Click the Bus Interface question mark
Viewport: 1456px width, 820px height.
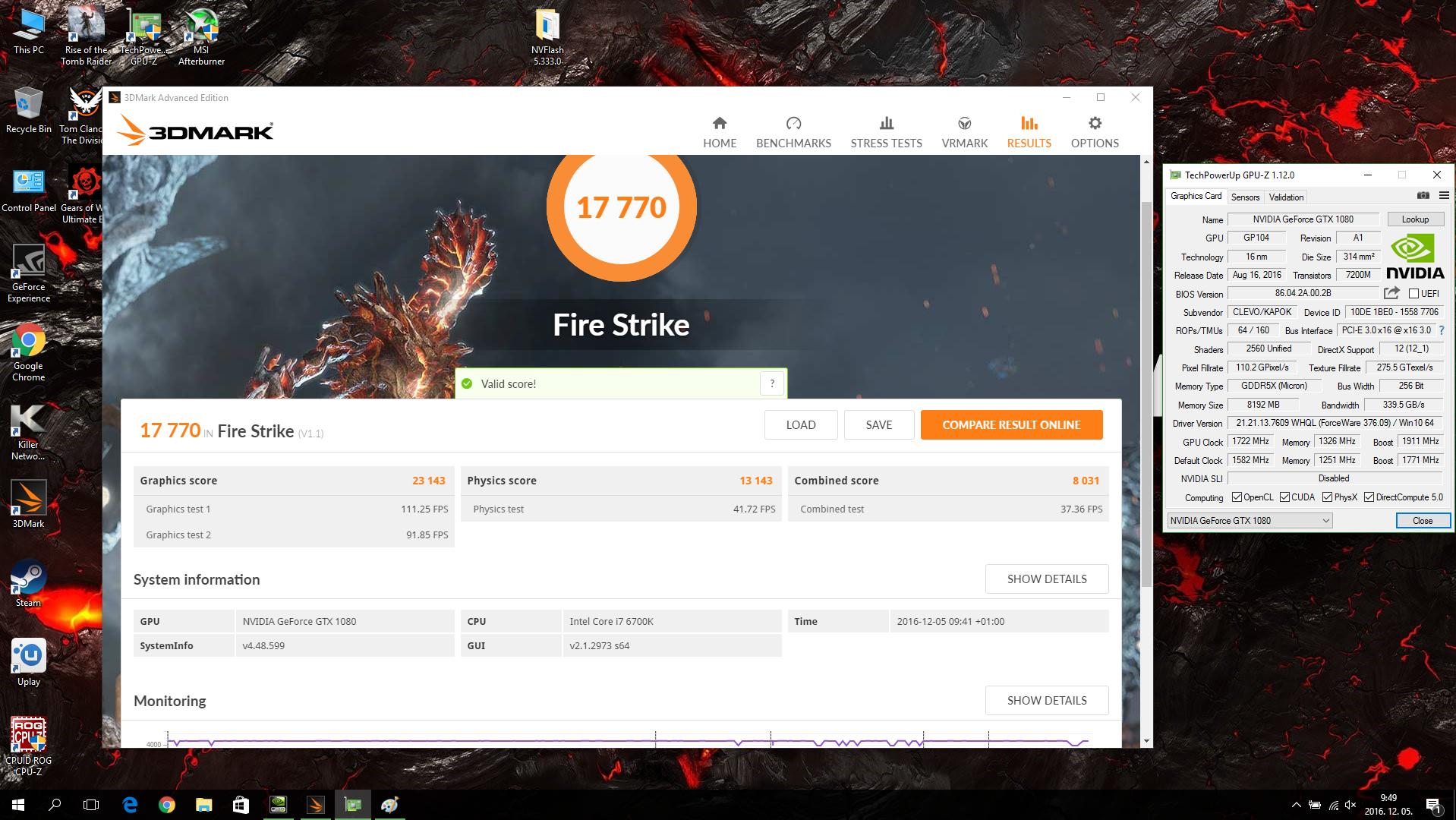[1442, 330]
